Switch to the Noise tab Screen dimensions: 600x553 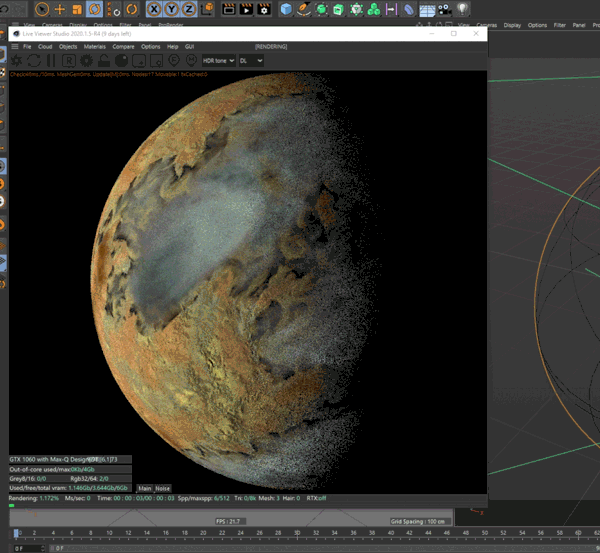[163, 488]
